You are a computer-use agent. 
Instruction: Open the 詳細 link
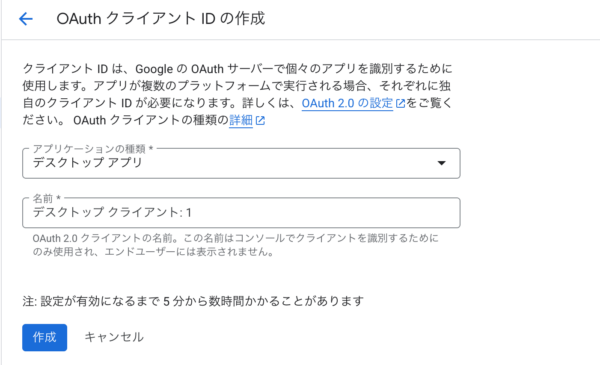241,121
